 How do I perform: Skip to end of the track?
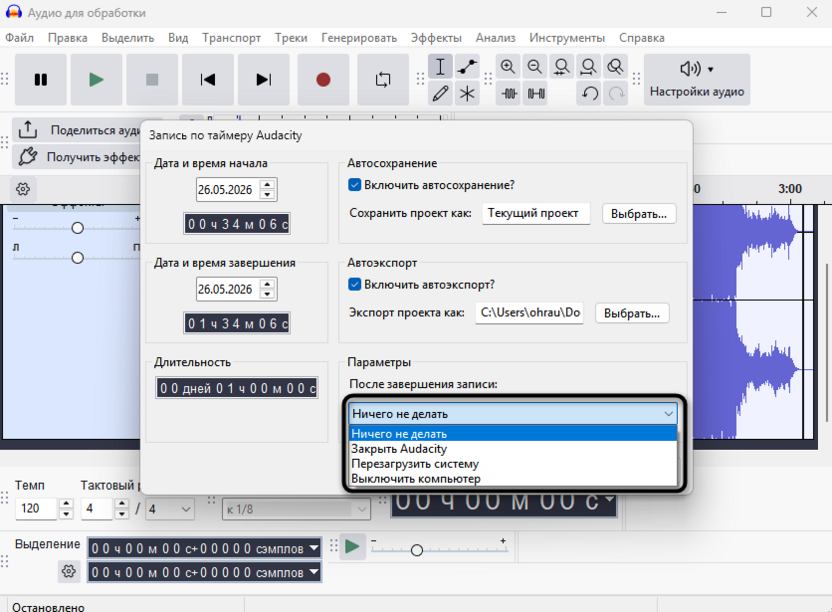pyautogui.click(x=264, y=80)
